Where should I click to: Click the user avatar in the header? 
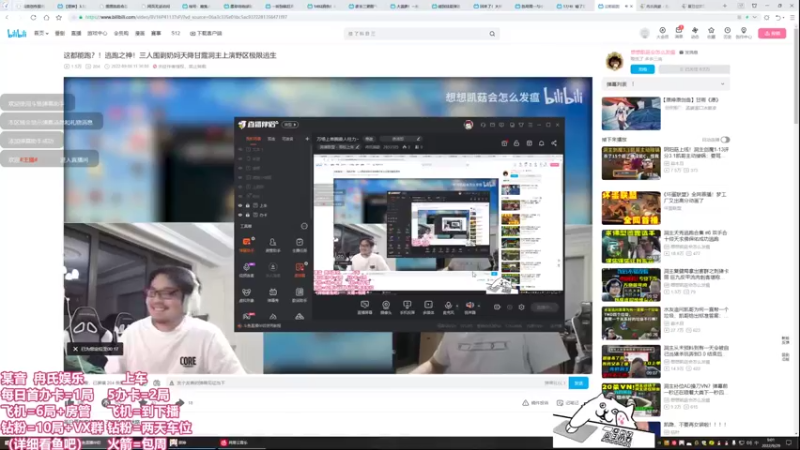(x=644, y=33)
